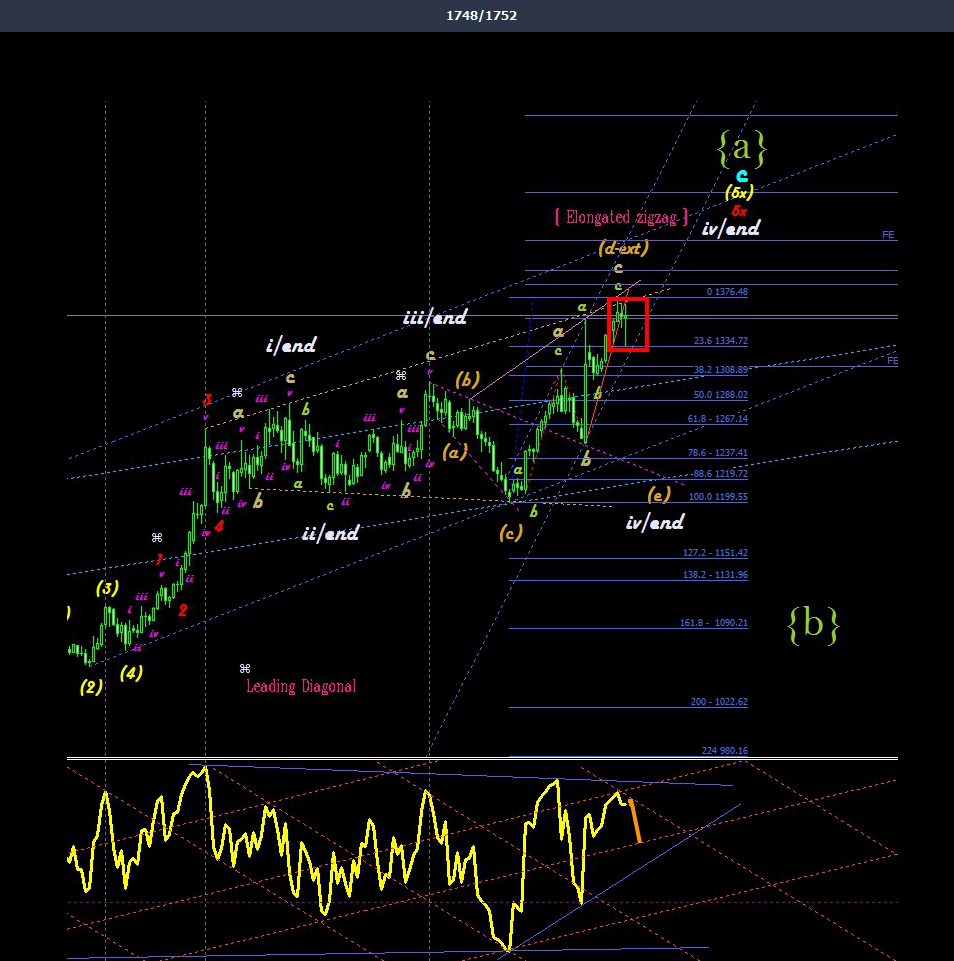Select the iii/end wave label
The width and height of the screenshot is (954, 961).
[435, 317]
